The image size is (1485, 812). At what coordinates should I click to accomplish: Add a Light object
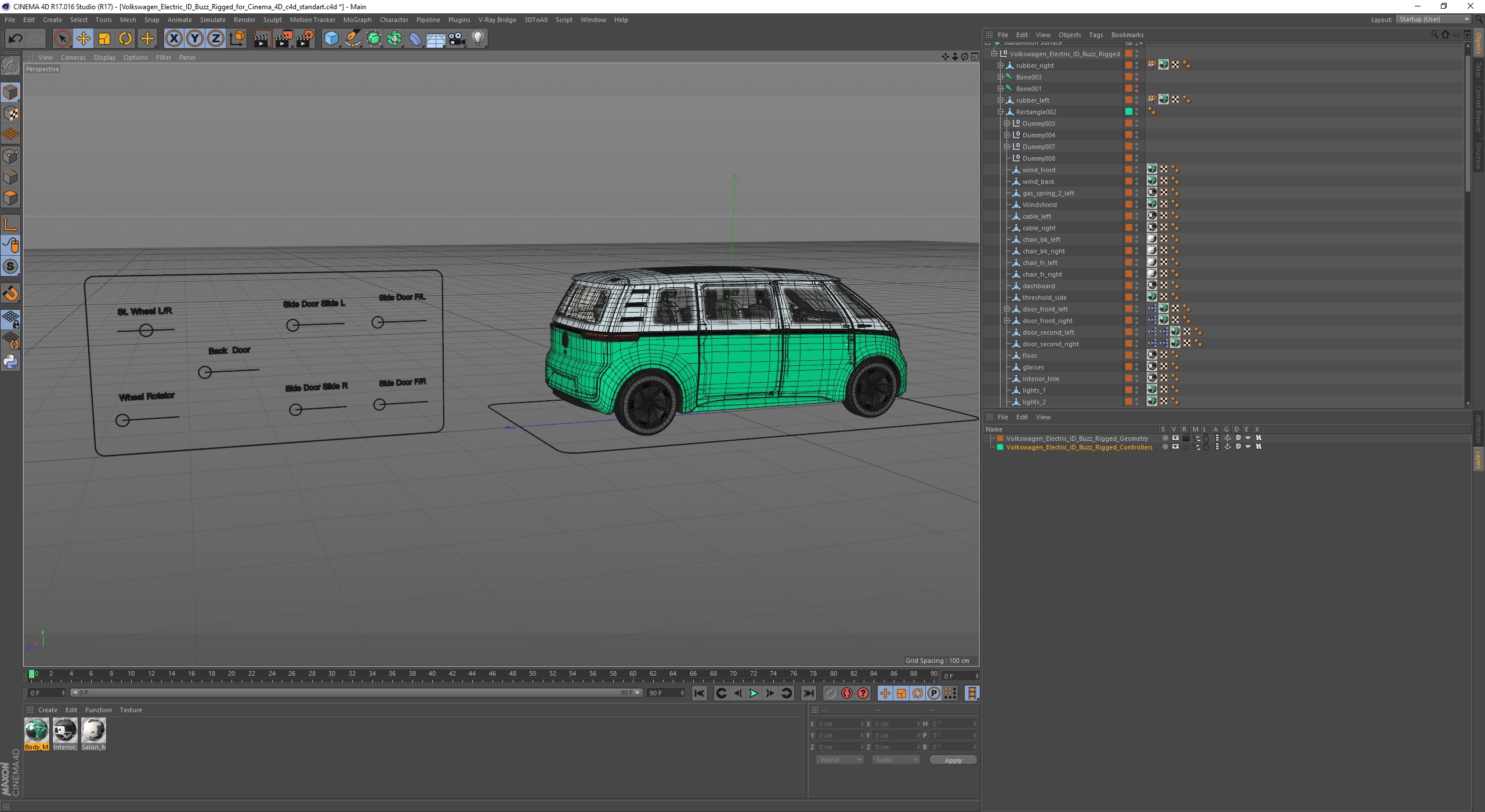coord(478,38)
